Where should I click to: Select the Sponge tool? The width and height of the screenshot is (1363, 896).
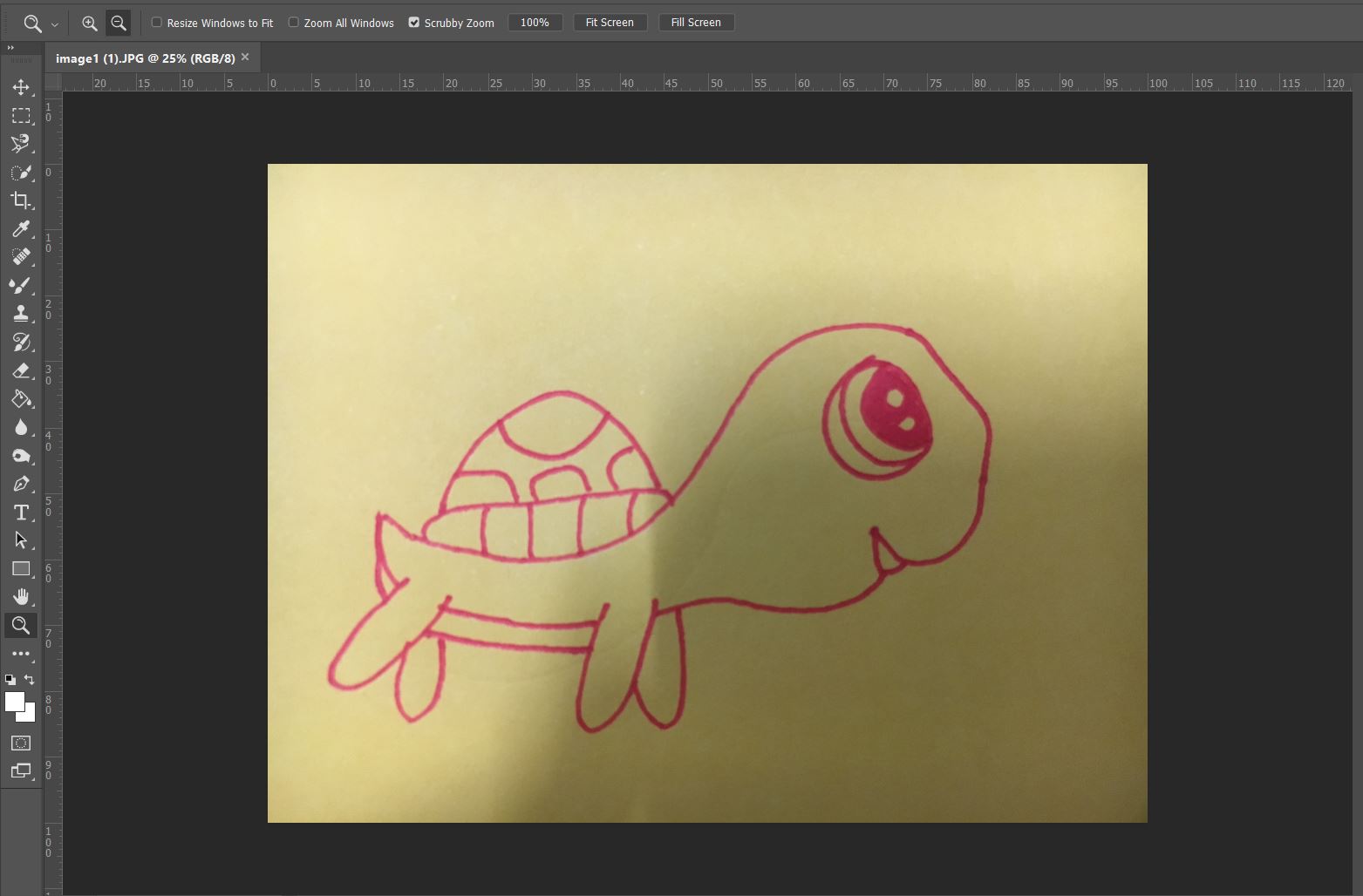point(21,456)
